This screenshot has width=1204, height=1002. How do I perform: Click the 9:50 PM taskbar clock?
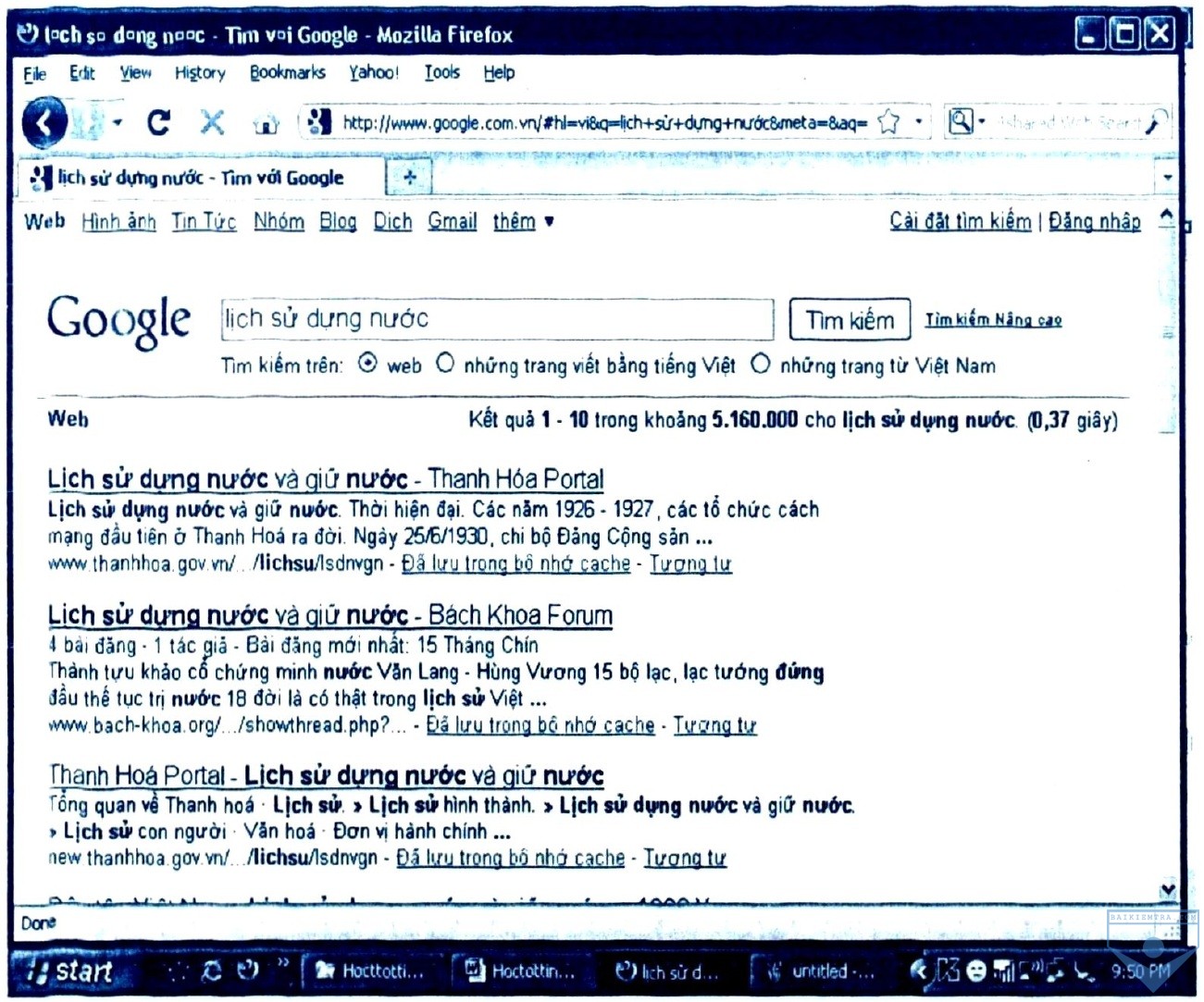click(x=1141, y=971)
